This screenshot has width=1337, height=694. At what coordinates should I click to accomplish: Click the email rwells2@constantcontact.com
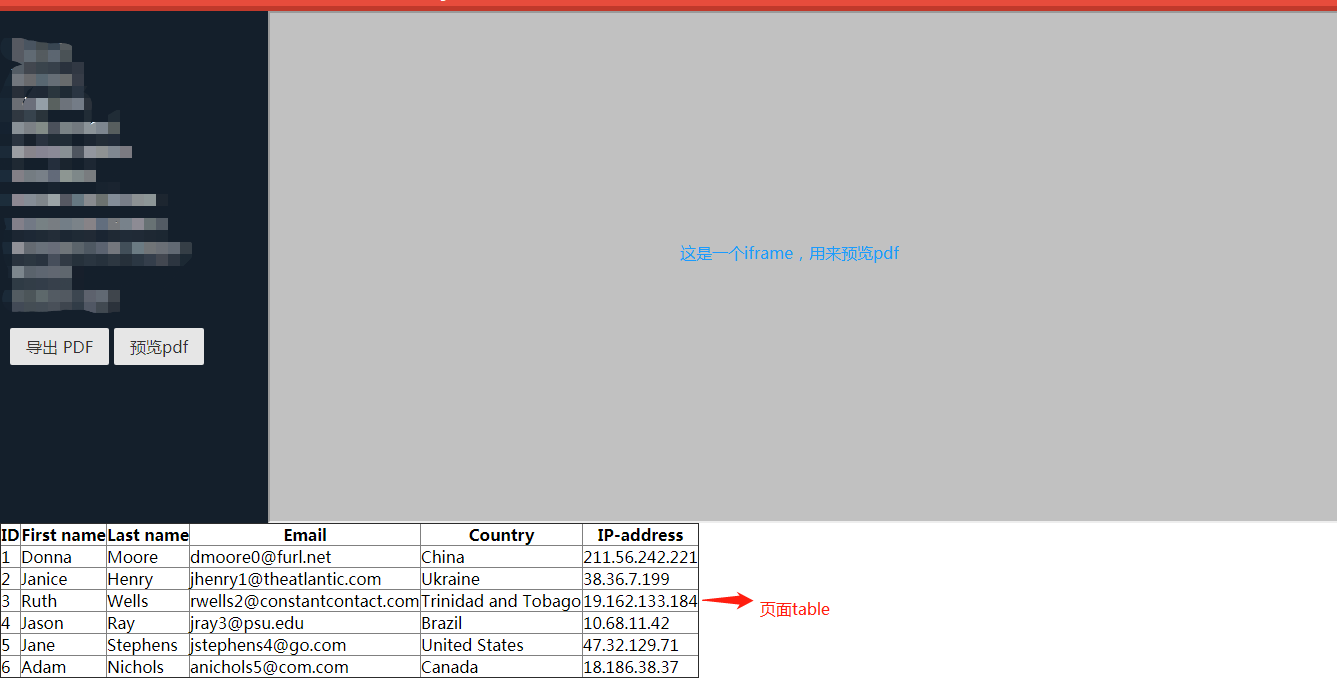[x=305, y=601]
